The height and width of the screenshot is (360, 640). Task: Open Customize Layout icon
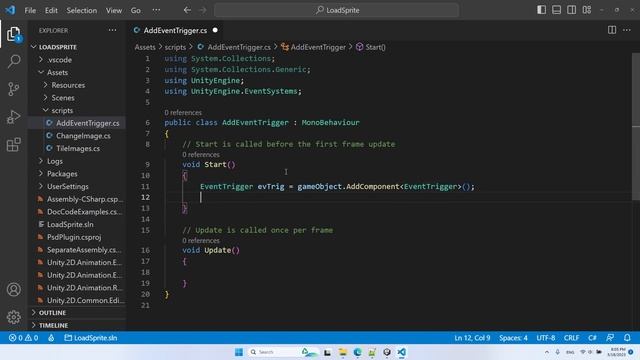coord(587,10)
